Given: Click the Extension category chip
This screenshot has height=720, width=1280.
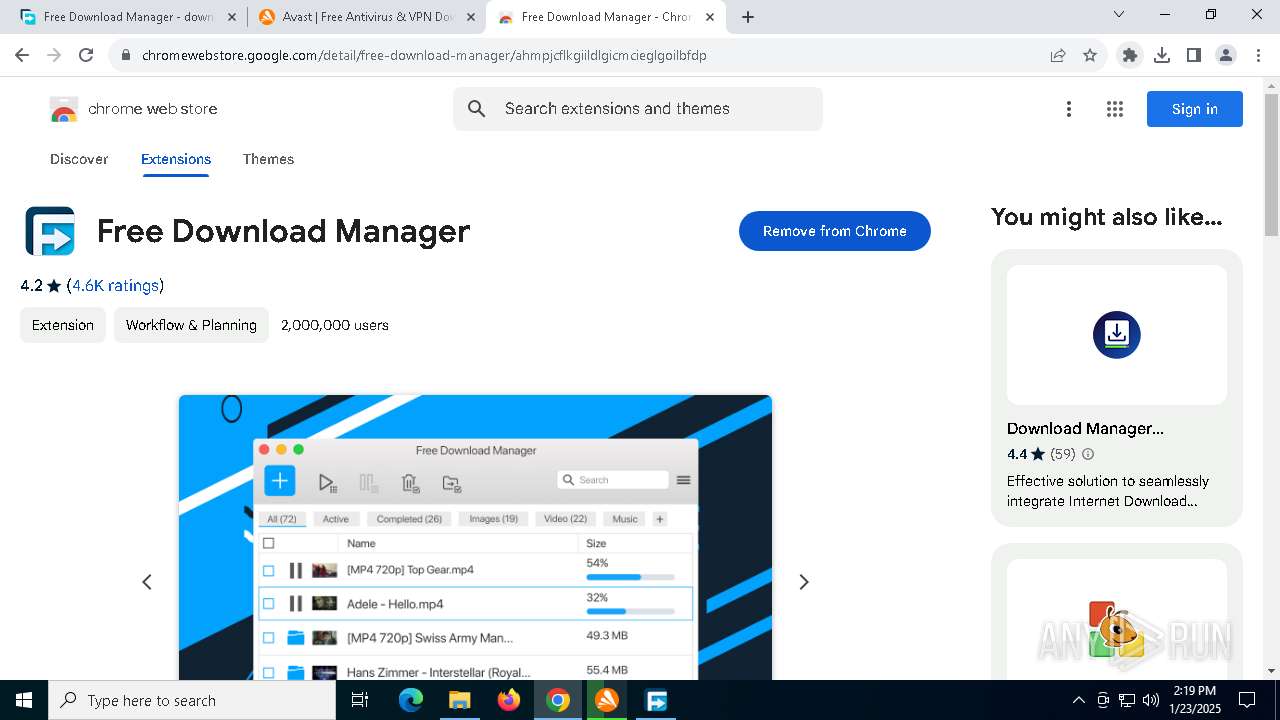Looking at the screenshot, I should 63,325.
